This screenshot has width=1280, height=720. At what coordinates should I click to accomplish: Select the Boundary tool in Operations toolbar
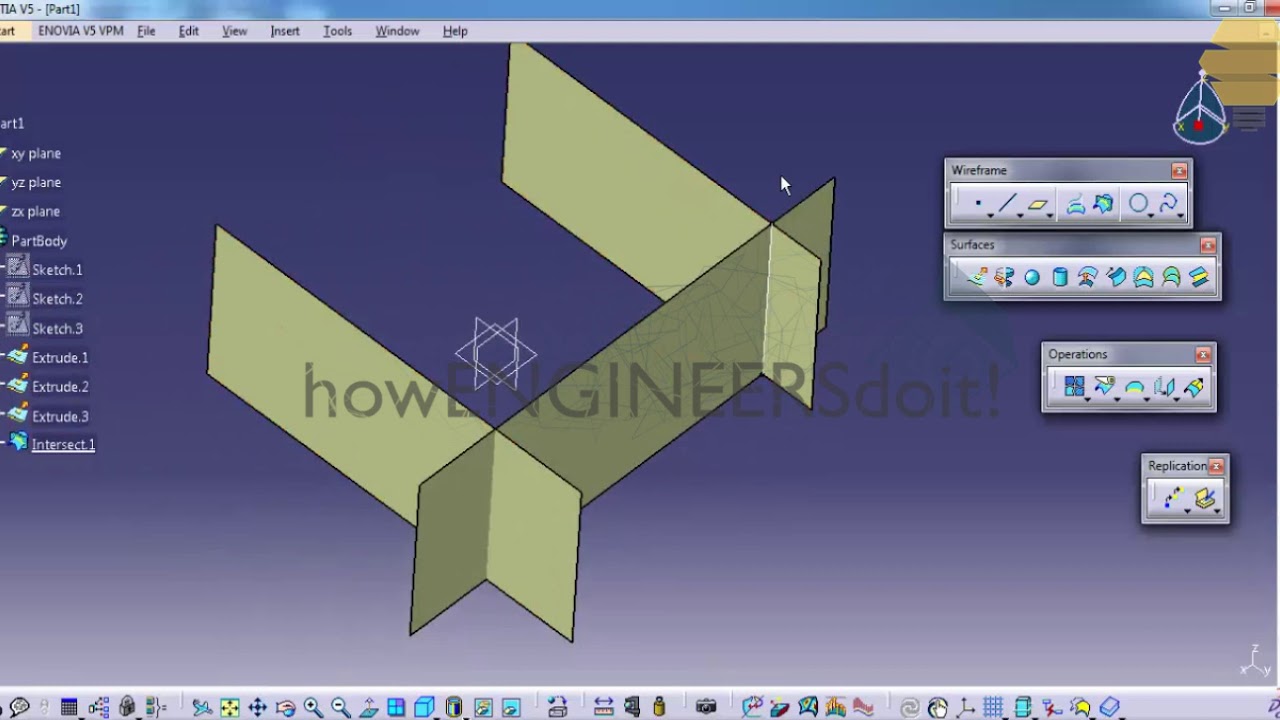click(1134, 387)
